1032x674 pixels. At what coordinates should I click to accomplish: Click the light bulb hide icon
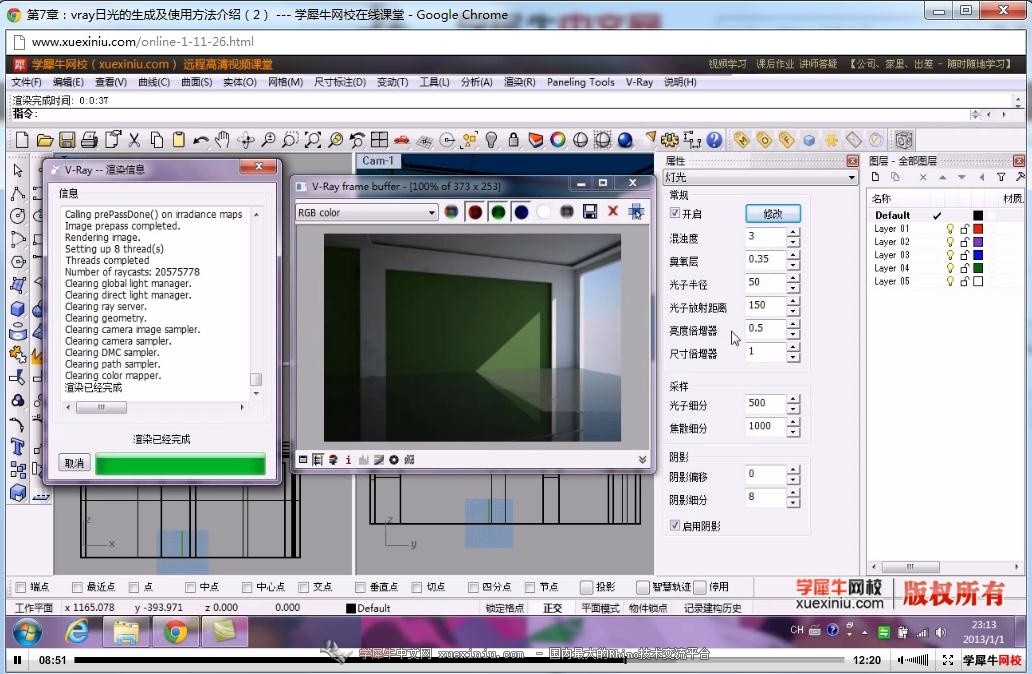tap(491, 140)
